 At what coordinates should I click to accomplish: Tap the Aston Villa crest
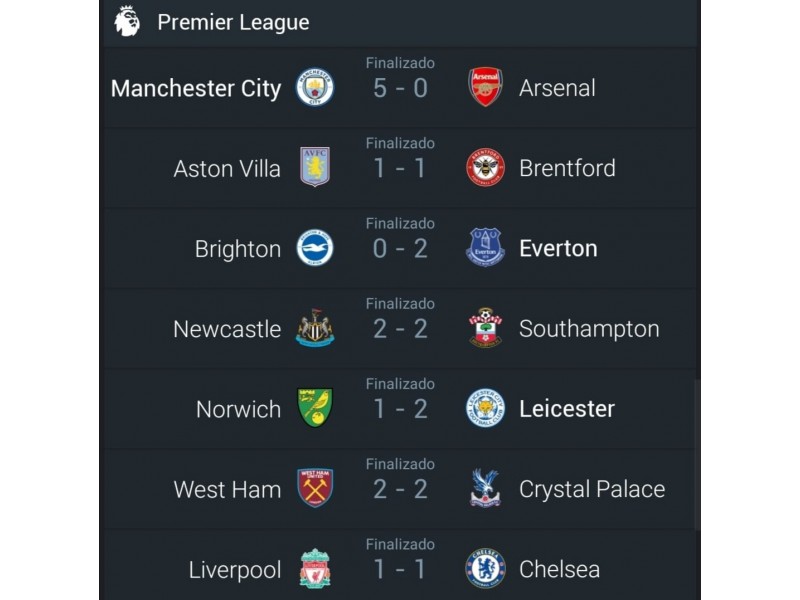pyautogui.click(x=315, y=167)
